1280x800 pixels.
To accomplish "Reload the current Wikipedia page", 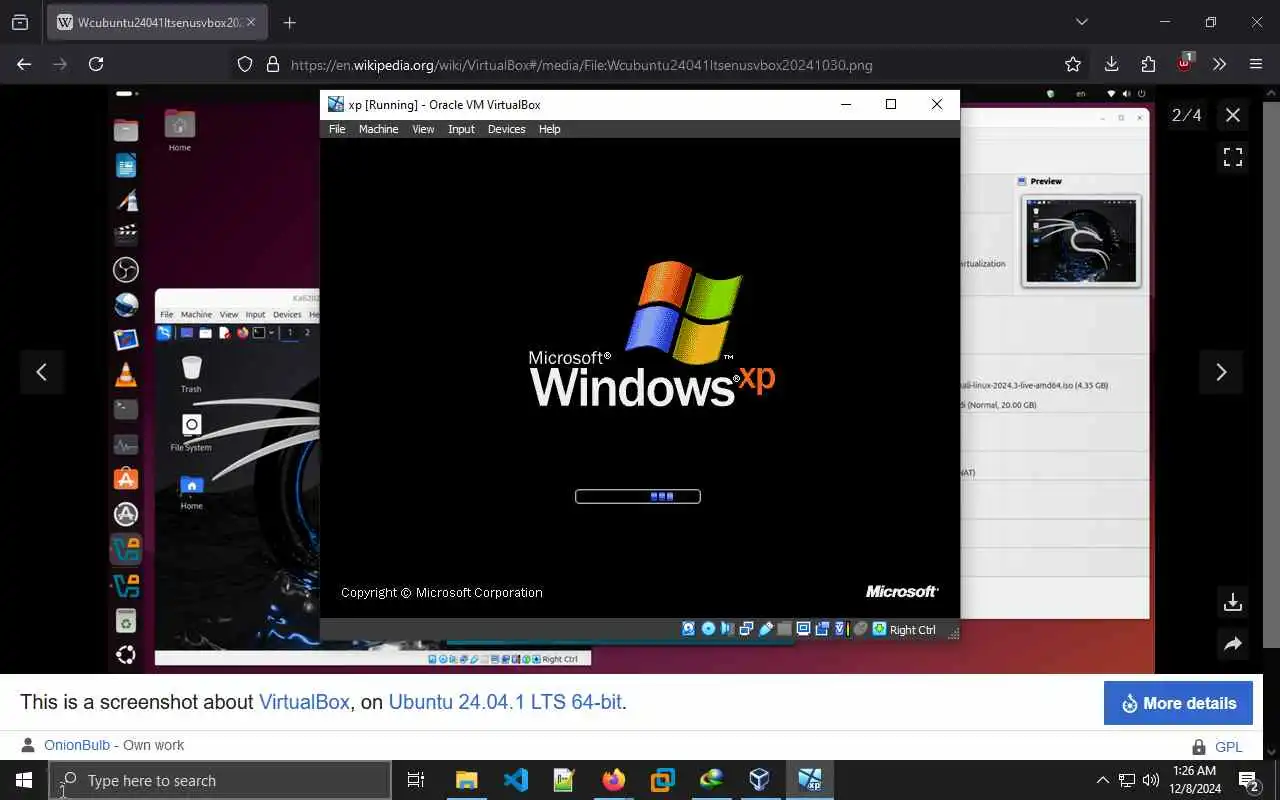I will pyautogui.click(x=96, y=64).
